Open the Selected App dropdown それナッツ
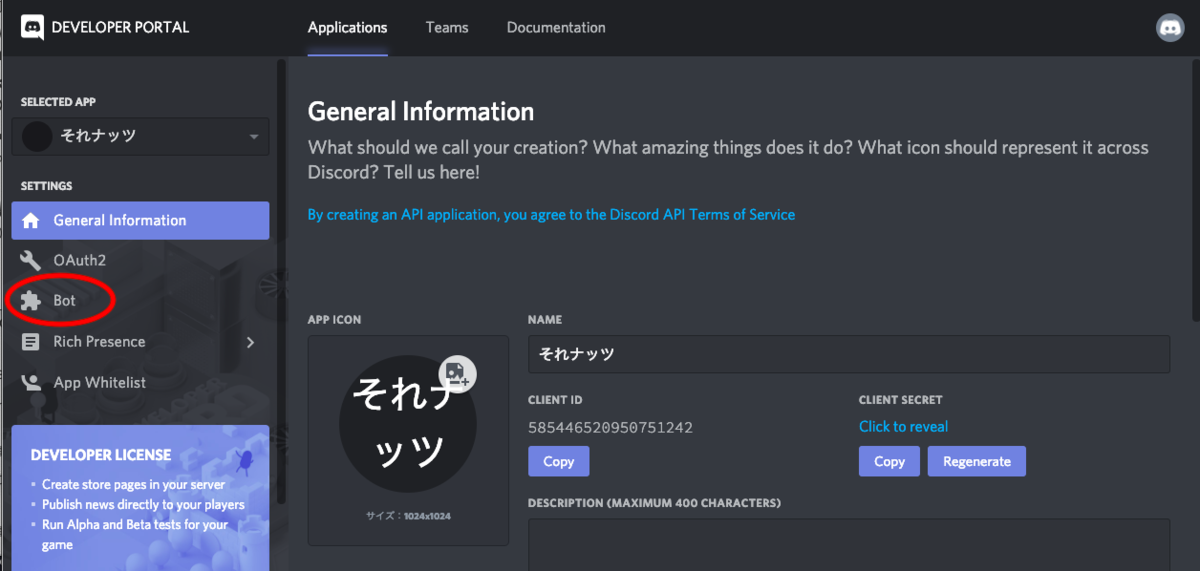 140,136
